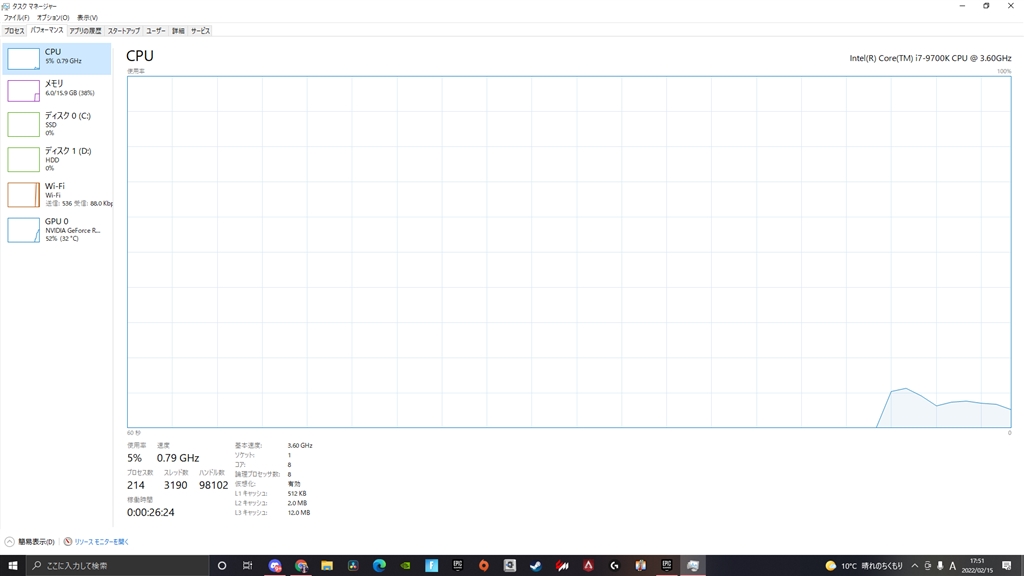Open the オプション(O) menu
1024x576 pixels.
[53, 18]
